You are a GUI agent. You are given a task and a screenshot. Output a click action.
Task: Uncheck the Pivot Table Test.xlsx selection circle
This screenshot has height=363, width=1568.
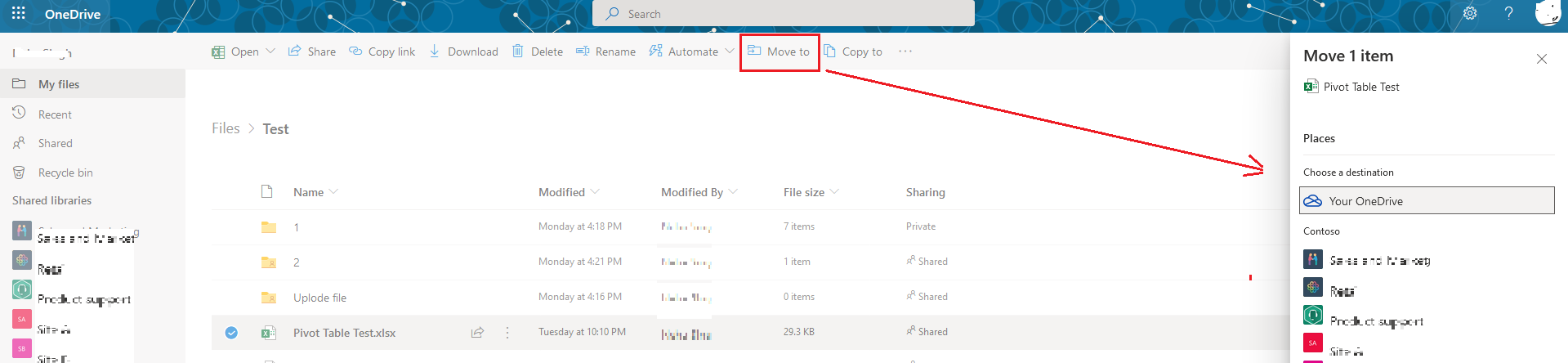[x=231, y=333]
